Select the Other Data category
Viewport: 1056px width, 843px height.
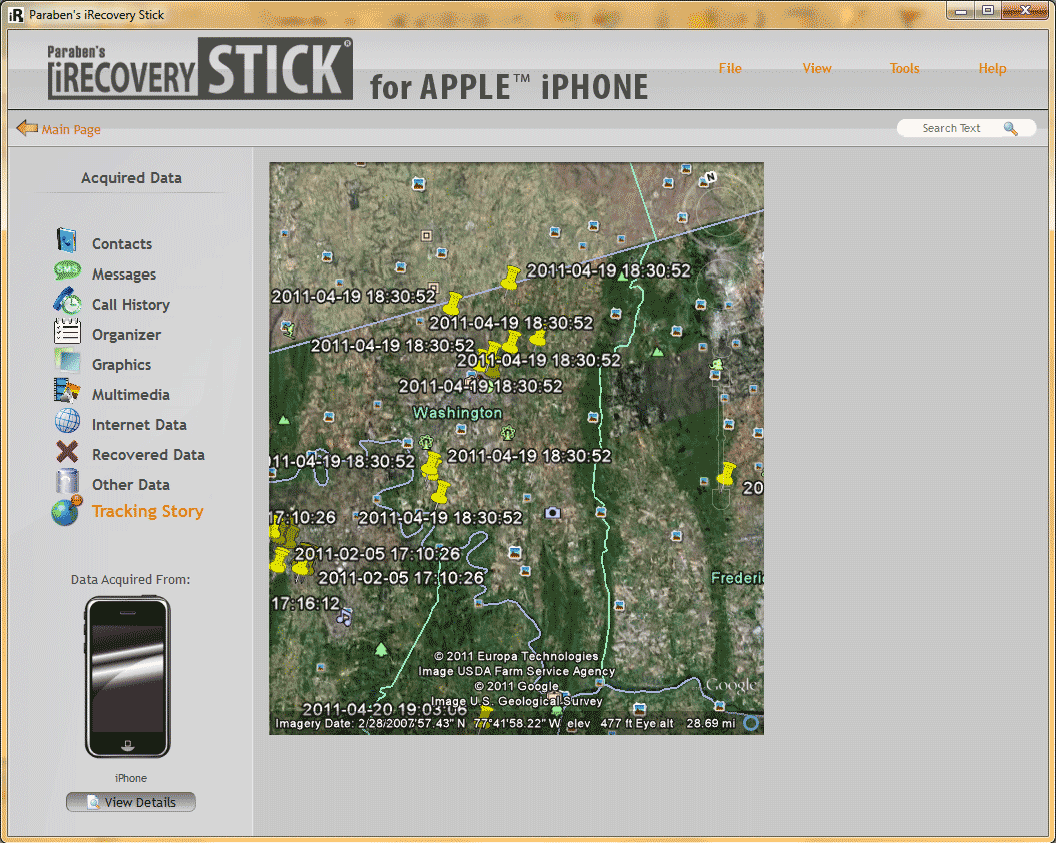pyautogui.click(x=131, y=485)
